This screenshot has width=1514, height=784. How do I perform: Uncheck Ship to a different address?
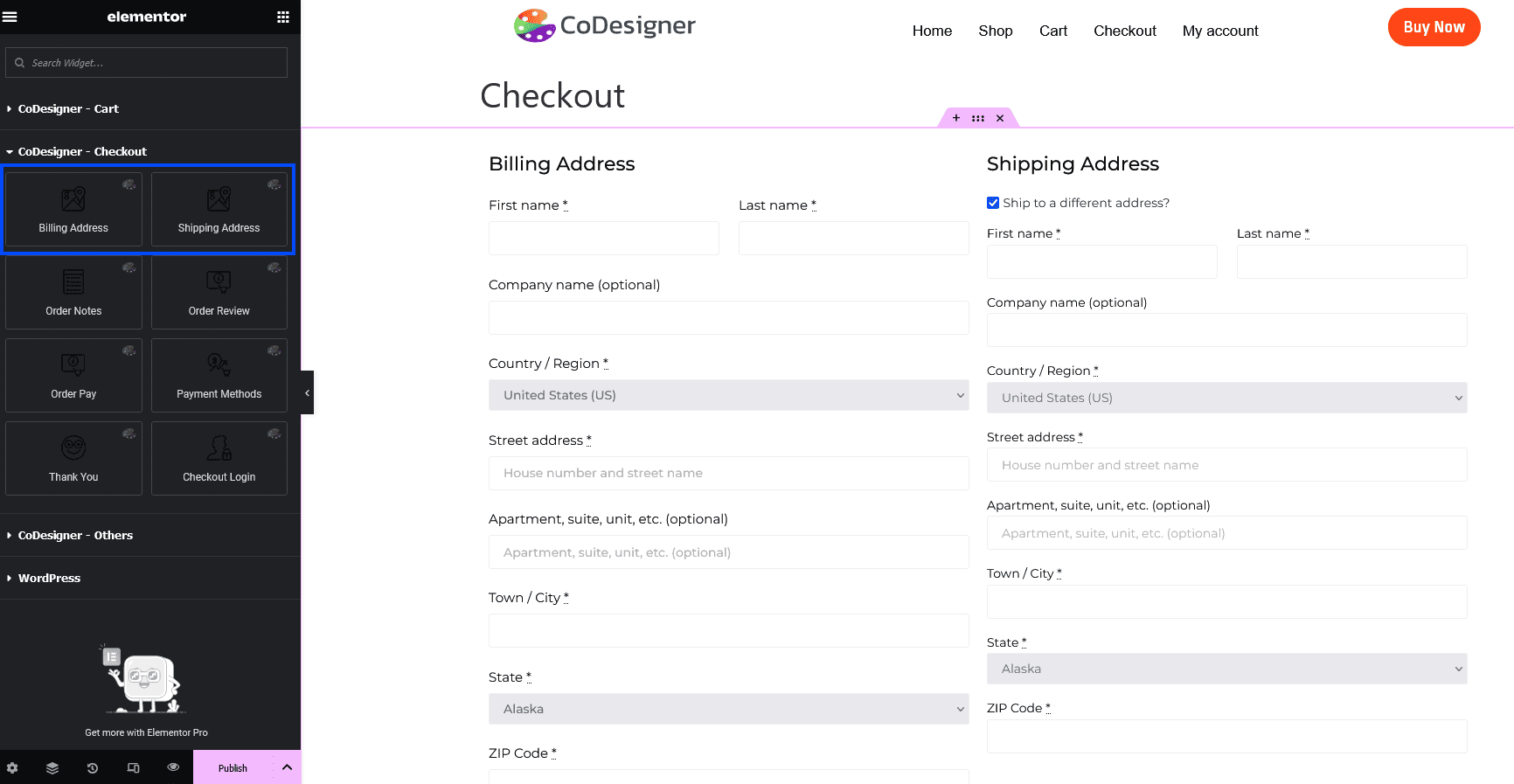[x=993, y=203]
